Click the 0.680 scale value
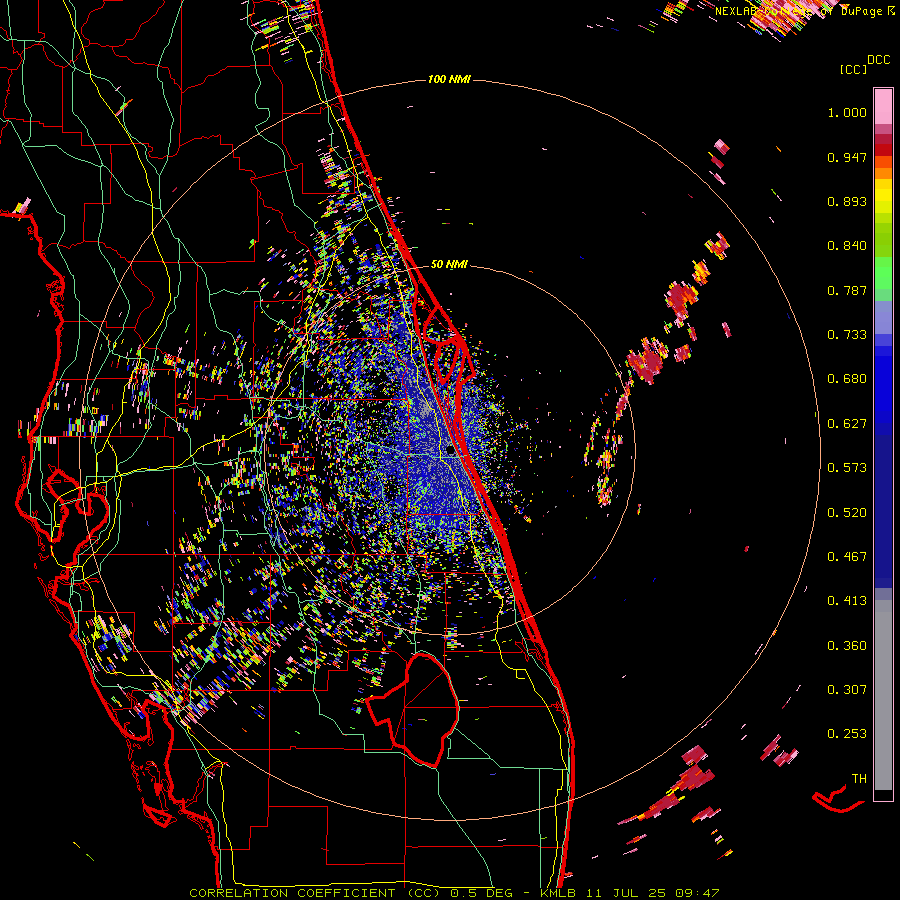This screenshot has height=900, width=900. [847, 379]
